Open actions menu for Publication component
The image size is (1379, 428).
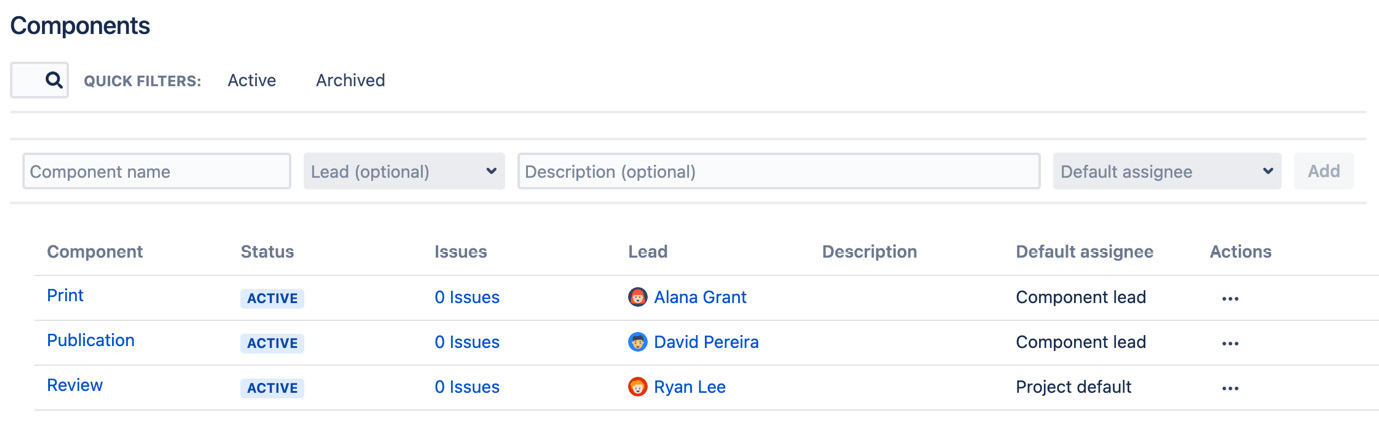(1230, 343)
